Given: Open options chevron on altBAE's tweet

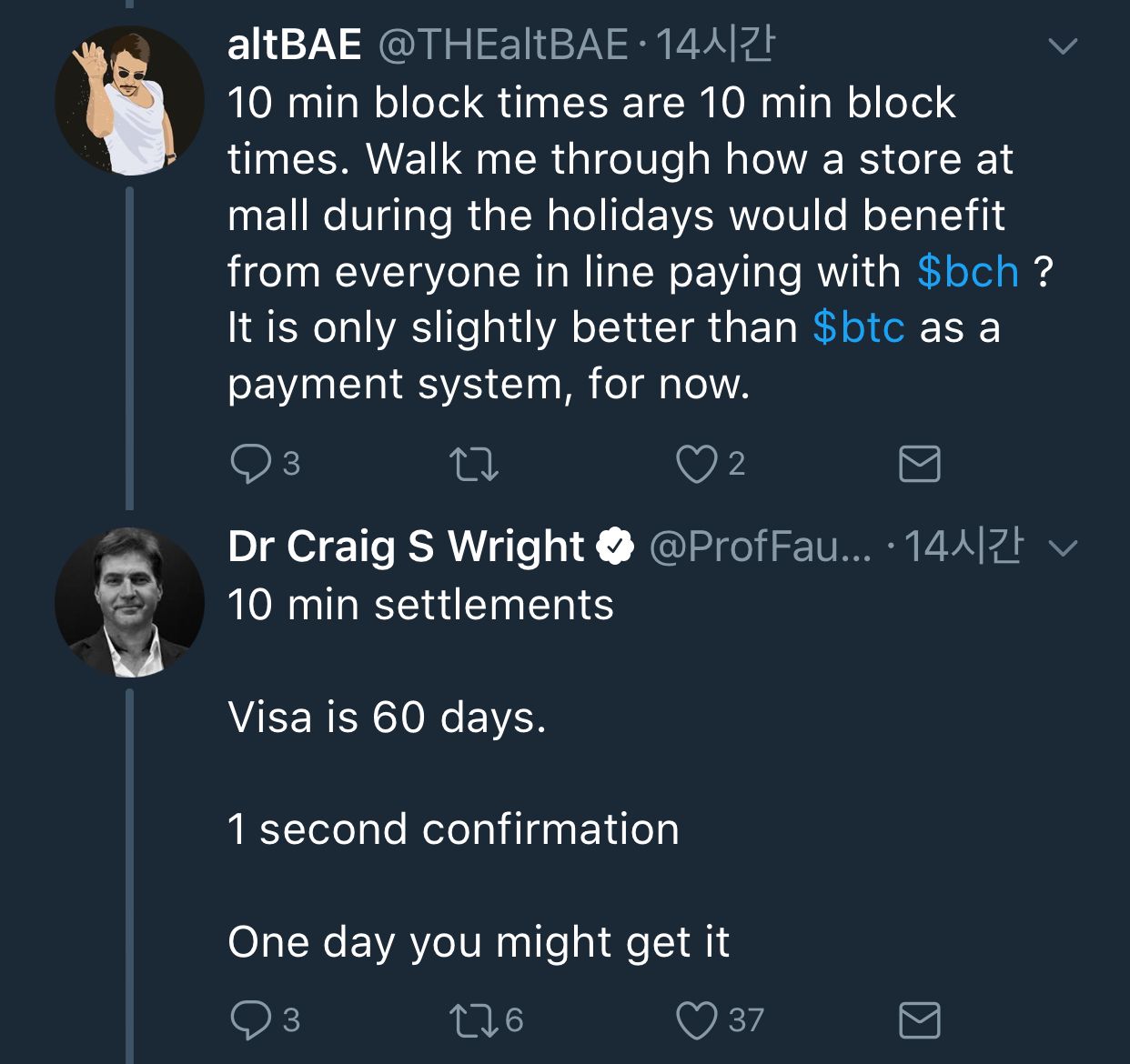Looking at the screenshot, I should click(x=1063, y=45).
